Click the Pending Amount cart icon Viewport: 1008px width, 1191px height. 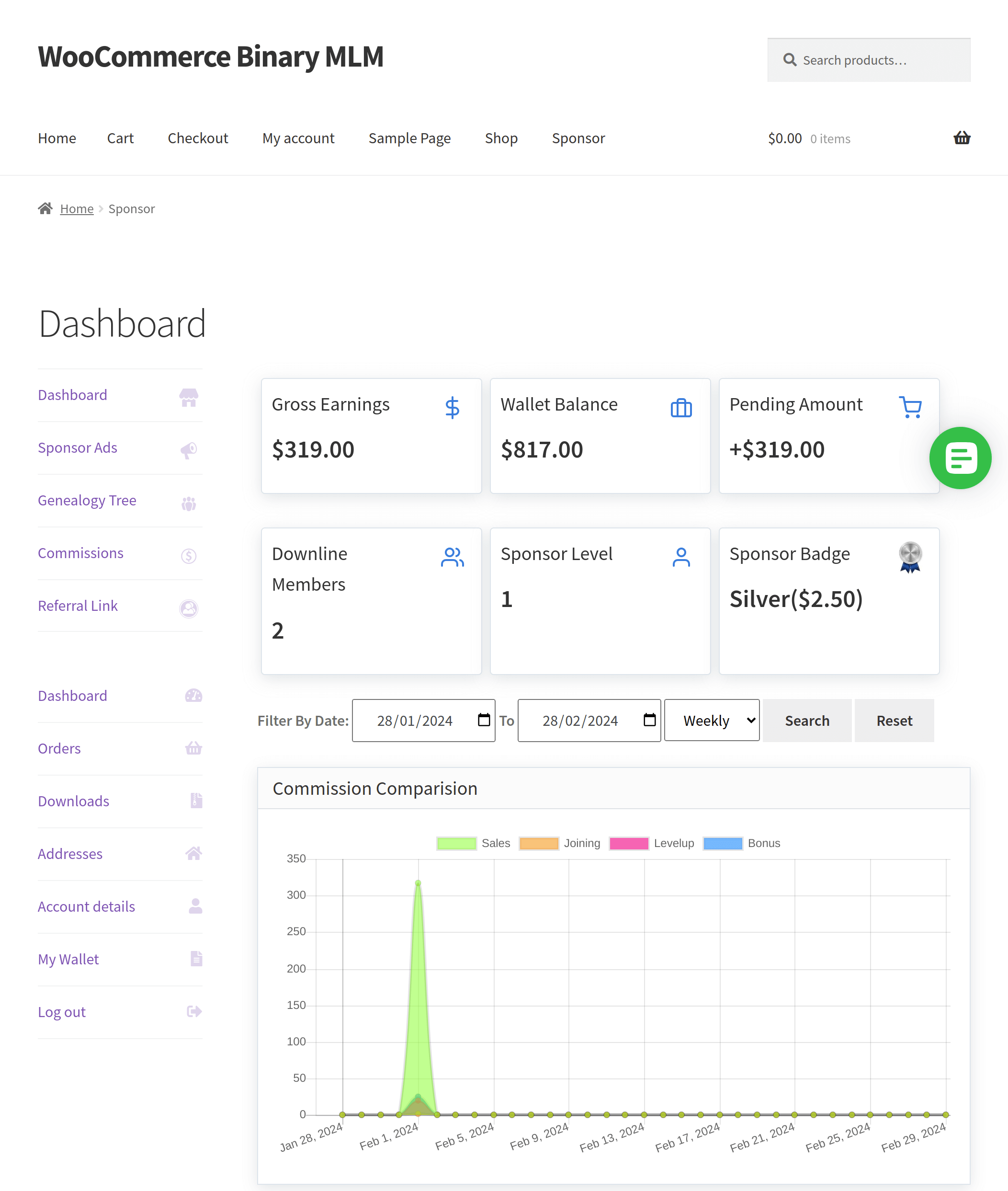coord(910,407)
